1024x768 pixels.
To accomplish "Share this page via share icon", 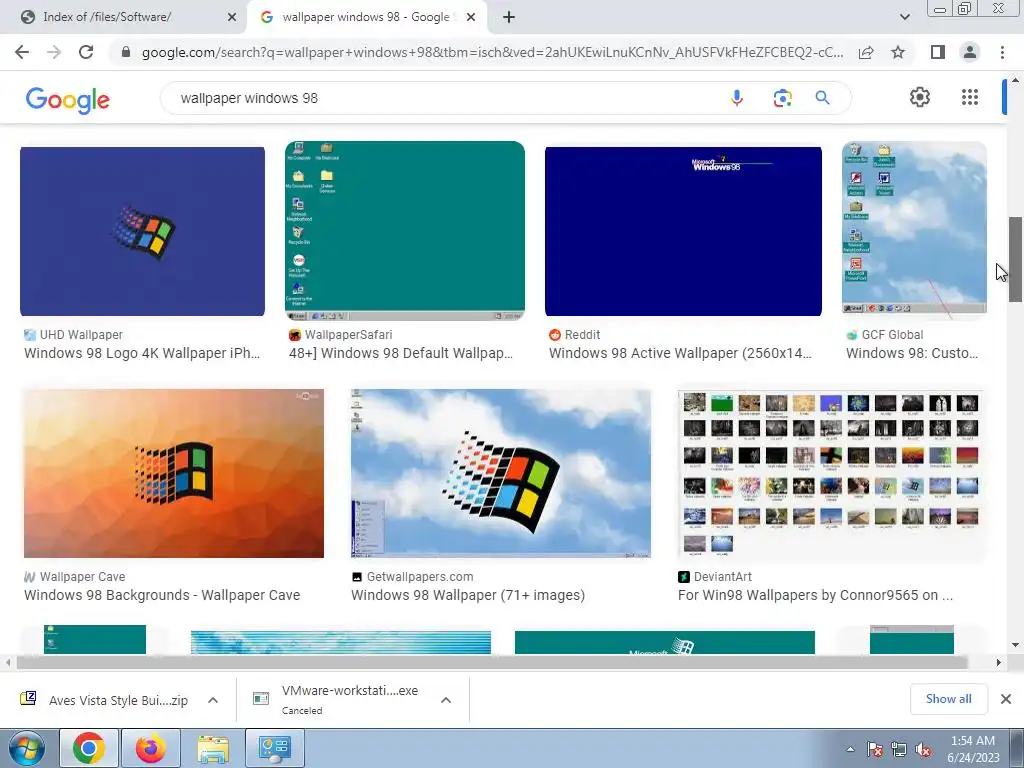I will tap(866, 52).
